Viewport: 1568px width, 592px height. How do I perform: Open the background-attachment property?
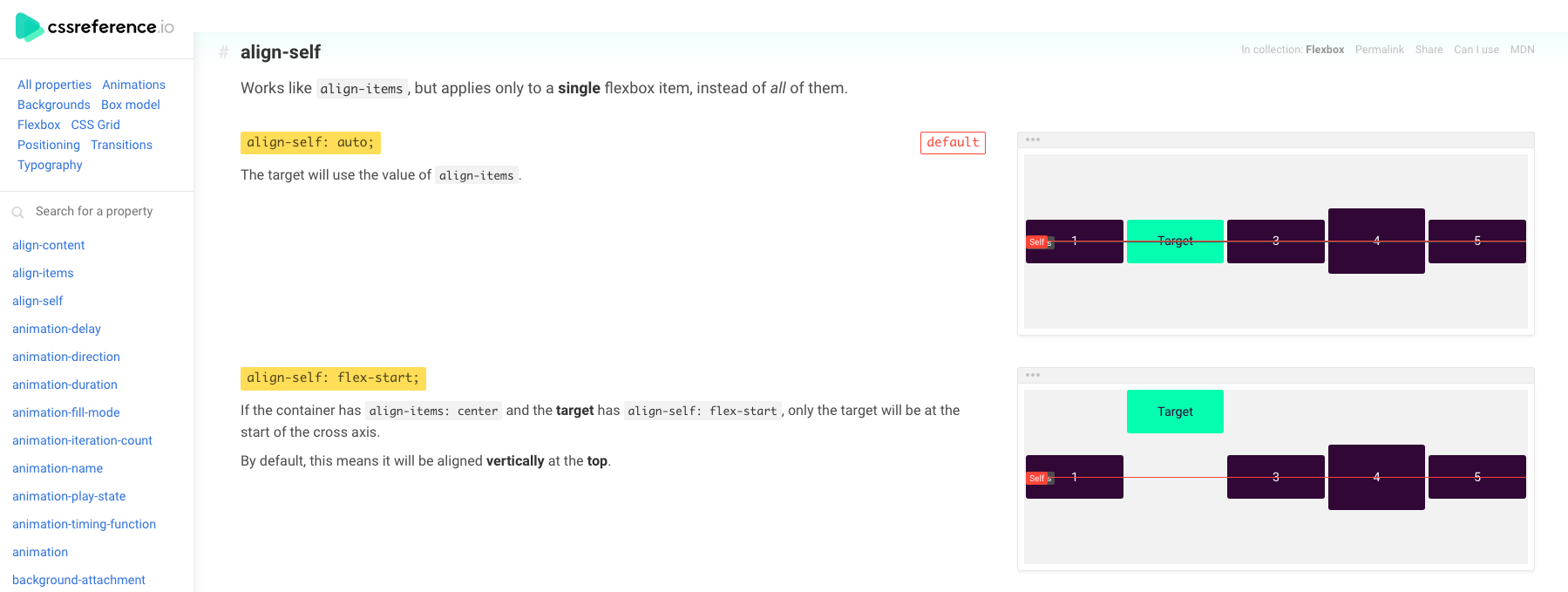(x=78, y=580)
